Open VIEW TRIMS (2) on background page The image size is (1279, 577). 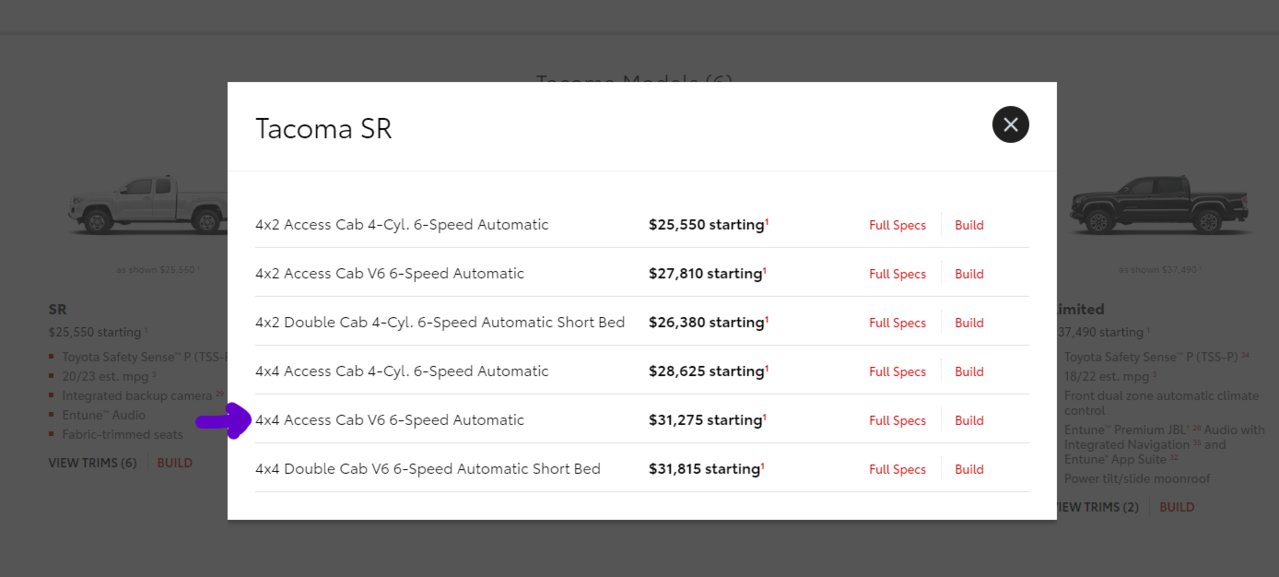1097,507
